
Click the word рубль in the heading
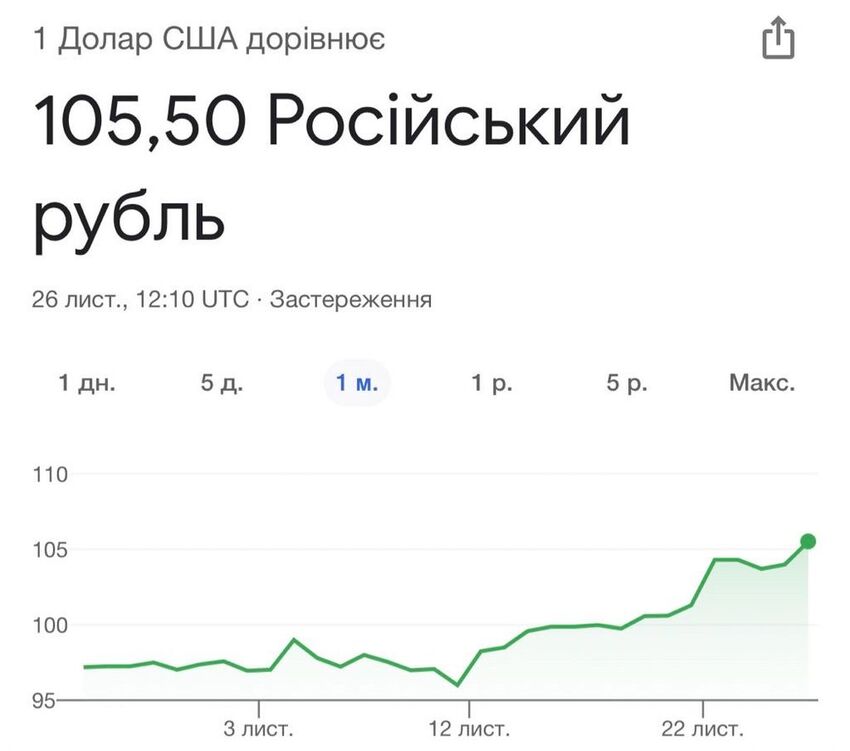pyautogui.click(x=129, y=220)
